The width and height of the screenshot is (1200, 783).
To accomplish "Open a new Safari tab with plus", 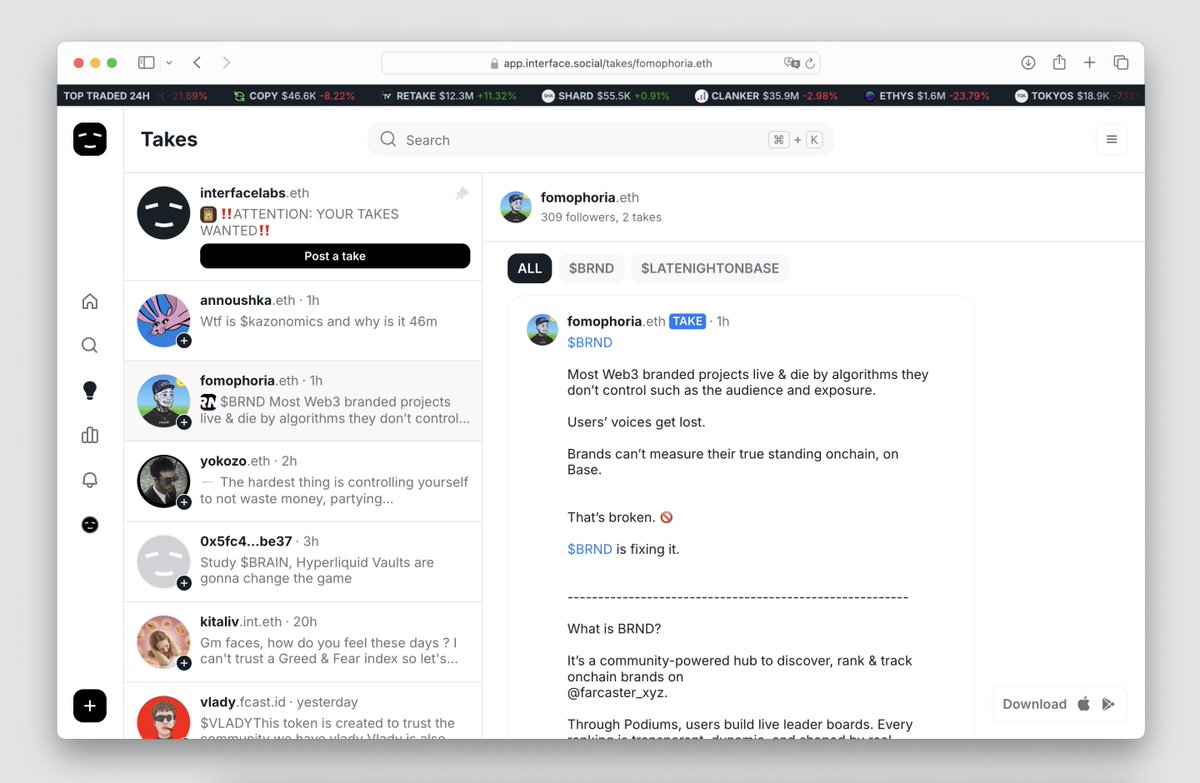I will point(1090,62).
